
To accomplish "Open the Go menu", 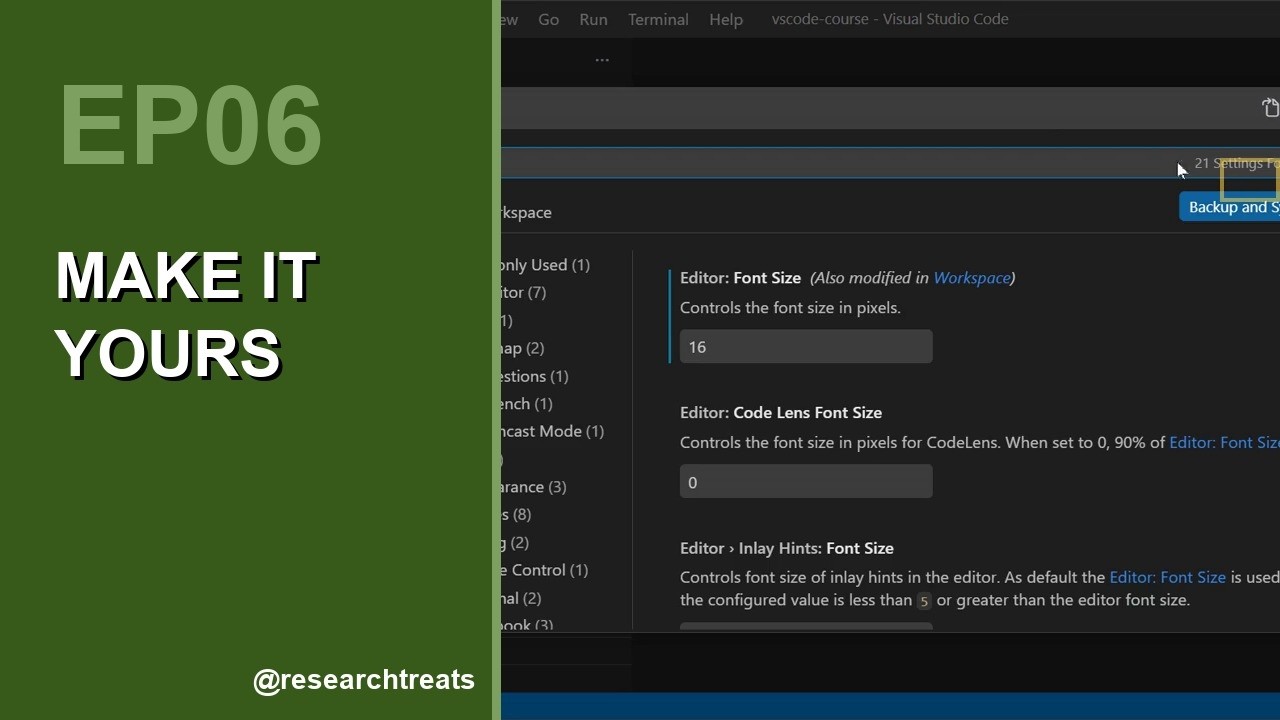I will [548, 19].
